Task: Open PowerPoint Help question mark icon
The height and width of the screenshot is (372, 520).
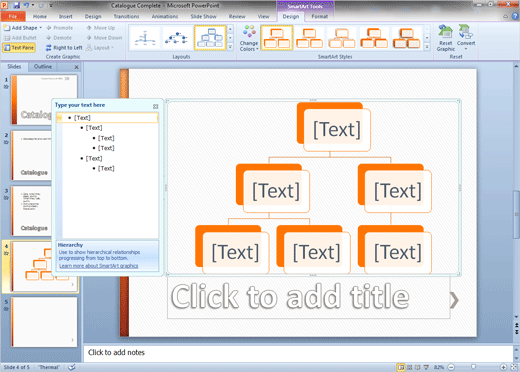Action: [x=515, y=16]
